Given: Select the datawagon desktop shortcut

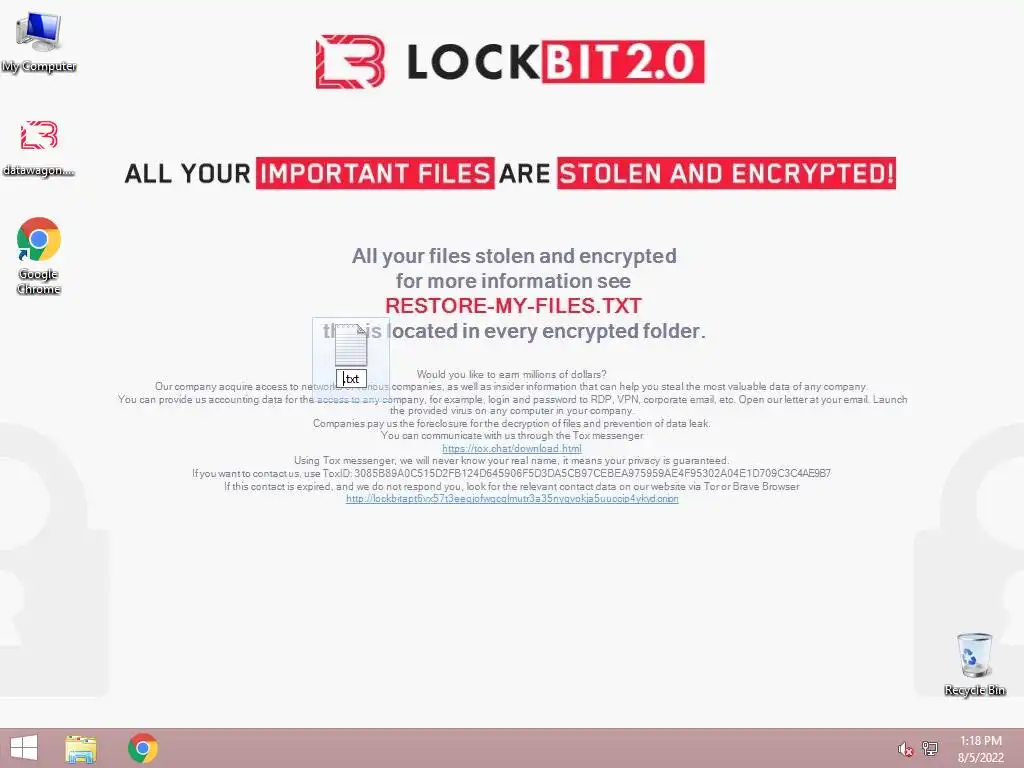Looking at the screenshot, I should point(39,148).
